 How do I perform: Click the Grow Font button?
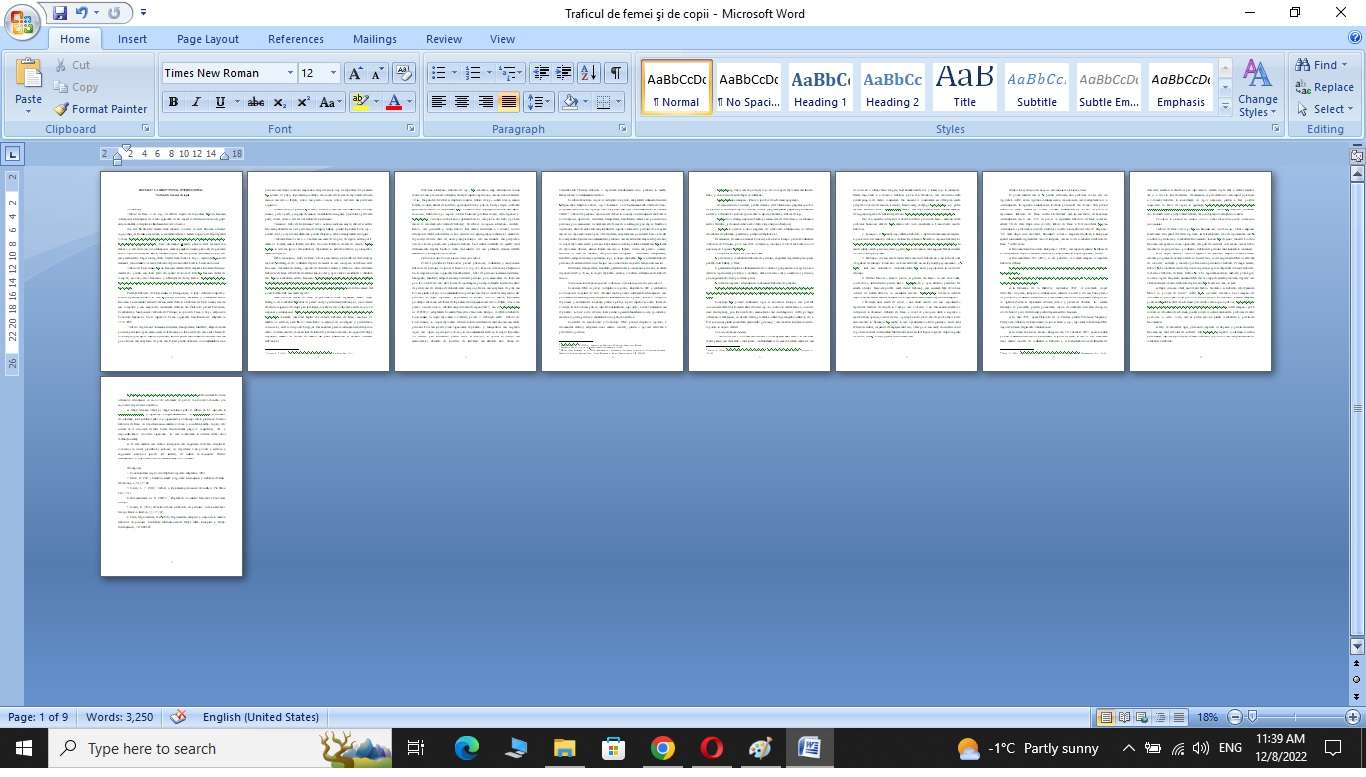pos(355,73)
